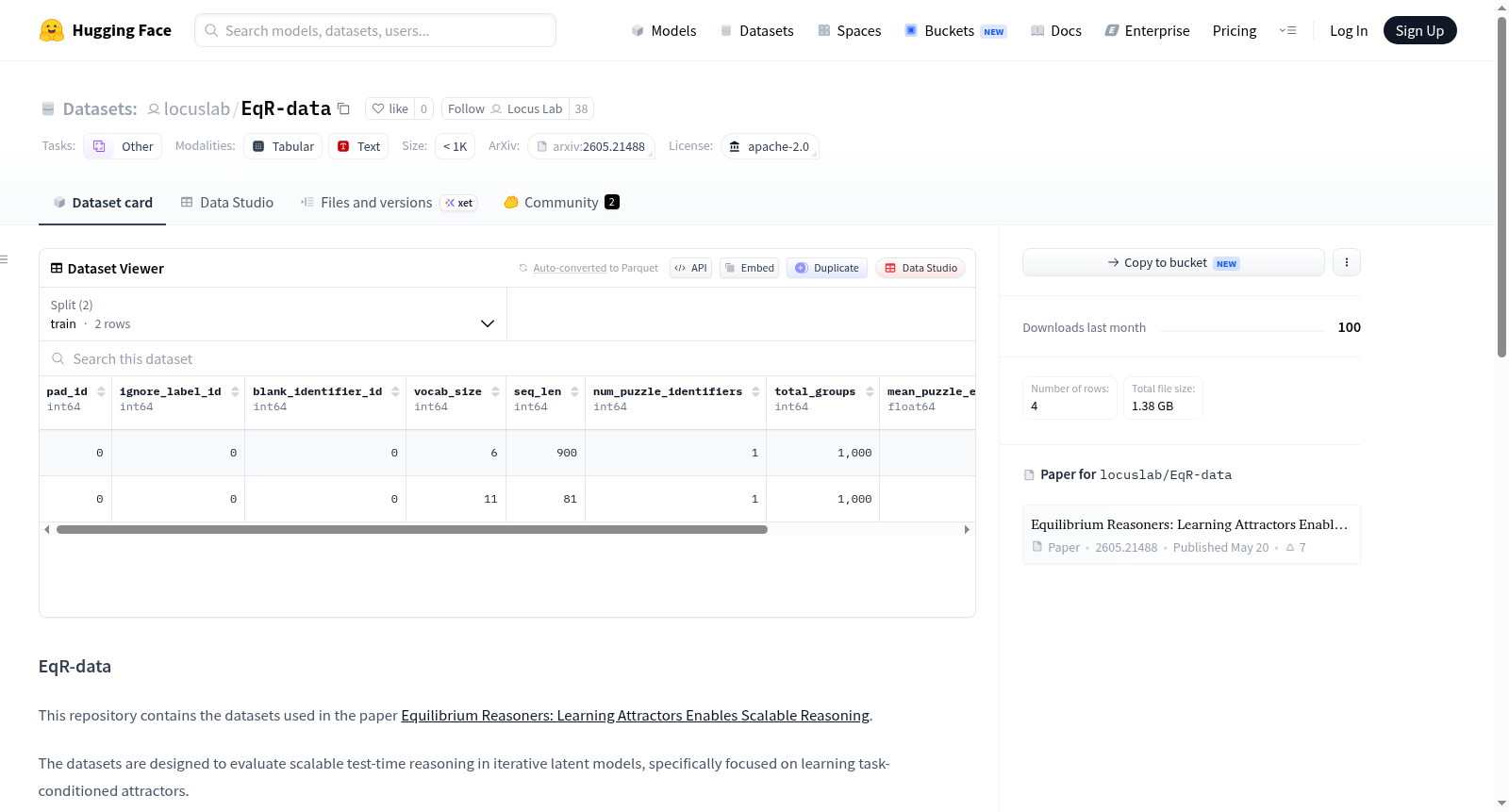The height and width of the screenshot is (812, 1509).
Task: Open the Equilibrium Reasoners paper card
Action: tap(1191, 535)
